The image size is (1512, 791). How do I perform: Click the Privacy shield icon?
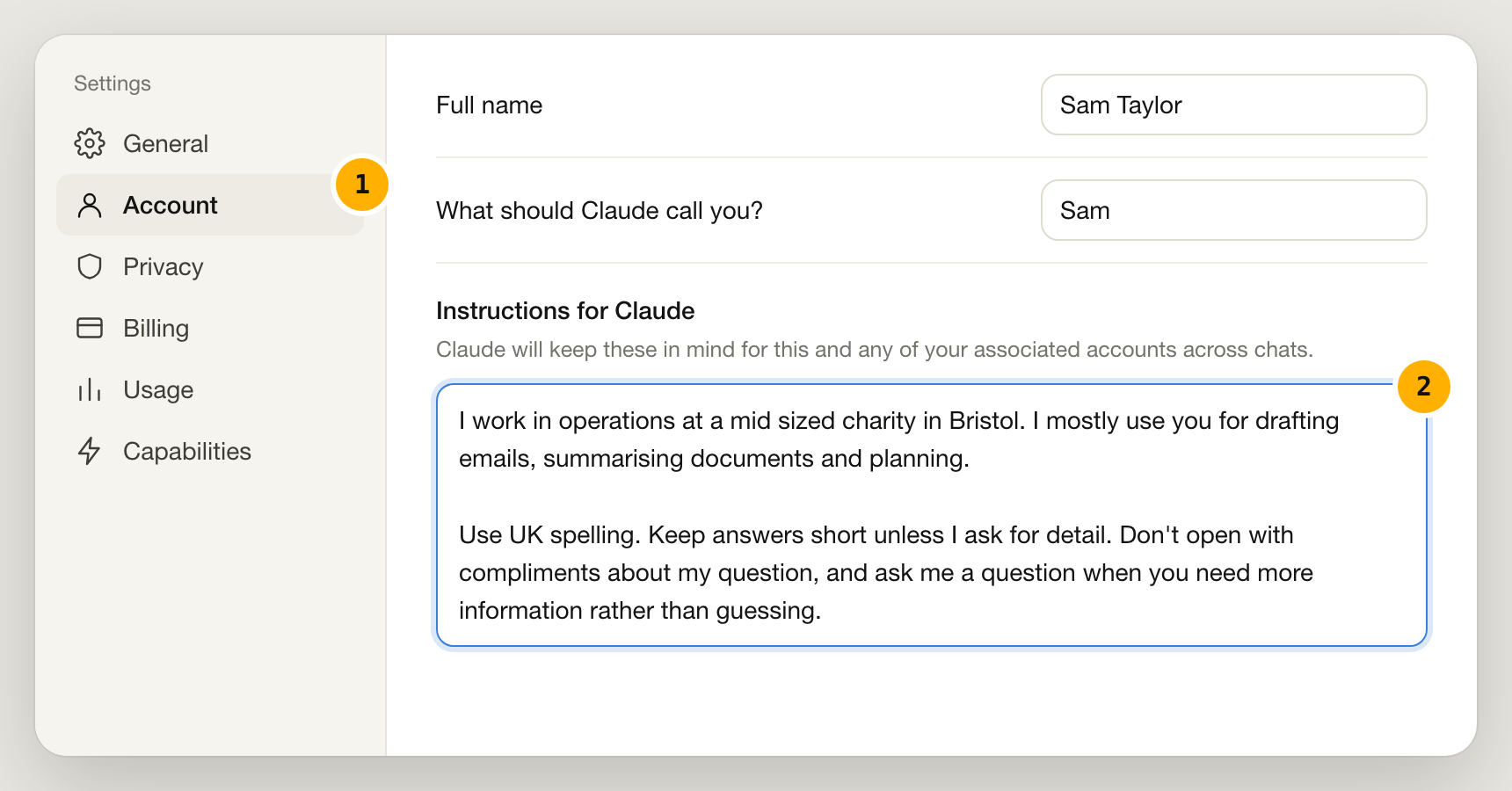[x=90, y=266]
